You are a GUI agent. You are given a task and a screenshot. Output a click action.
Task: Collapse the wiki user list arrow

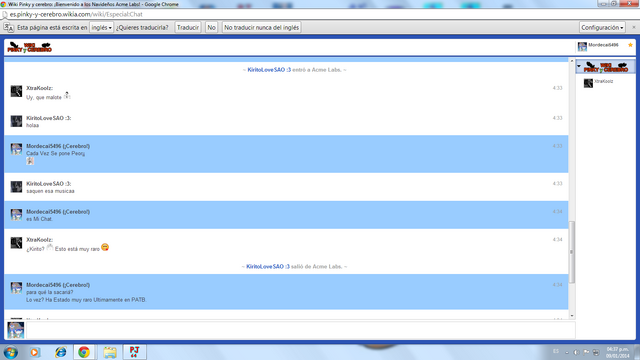click(x=579, y=66)
